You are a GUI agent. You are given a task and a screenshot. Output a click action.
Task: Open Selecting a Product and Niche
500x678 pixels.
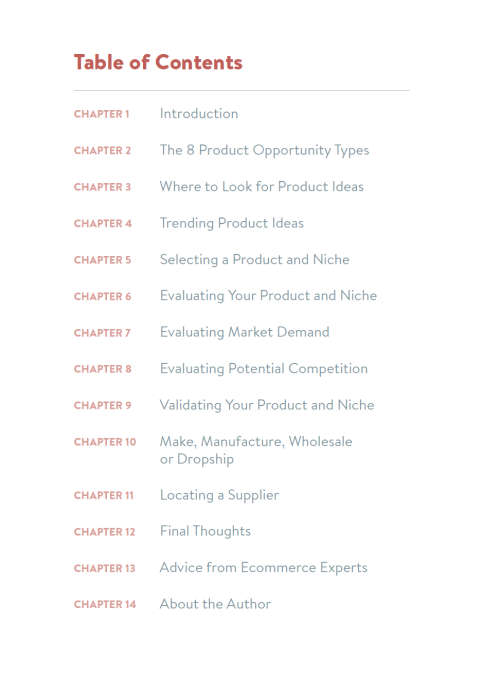click(x=254, y=259)
